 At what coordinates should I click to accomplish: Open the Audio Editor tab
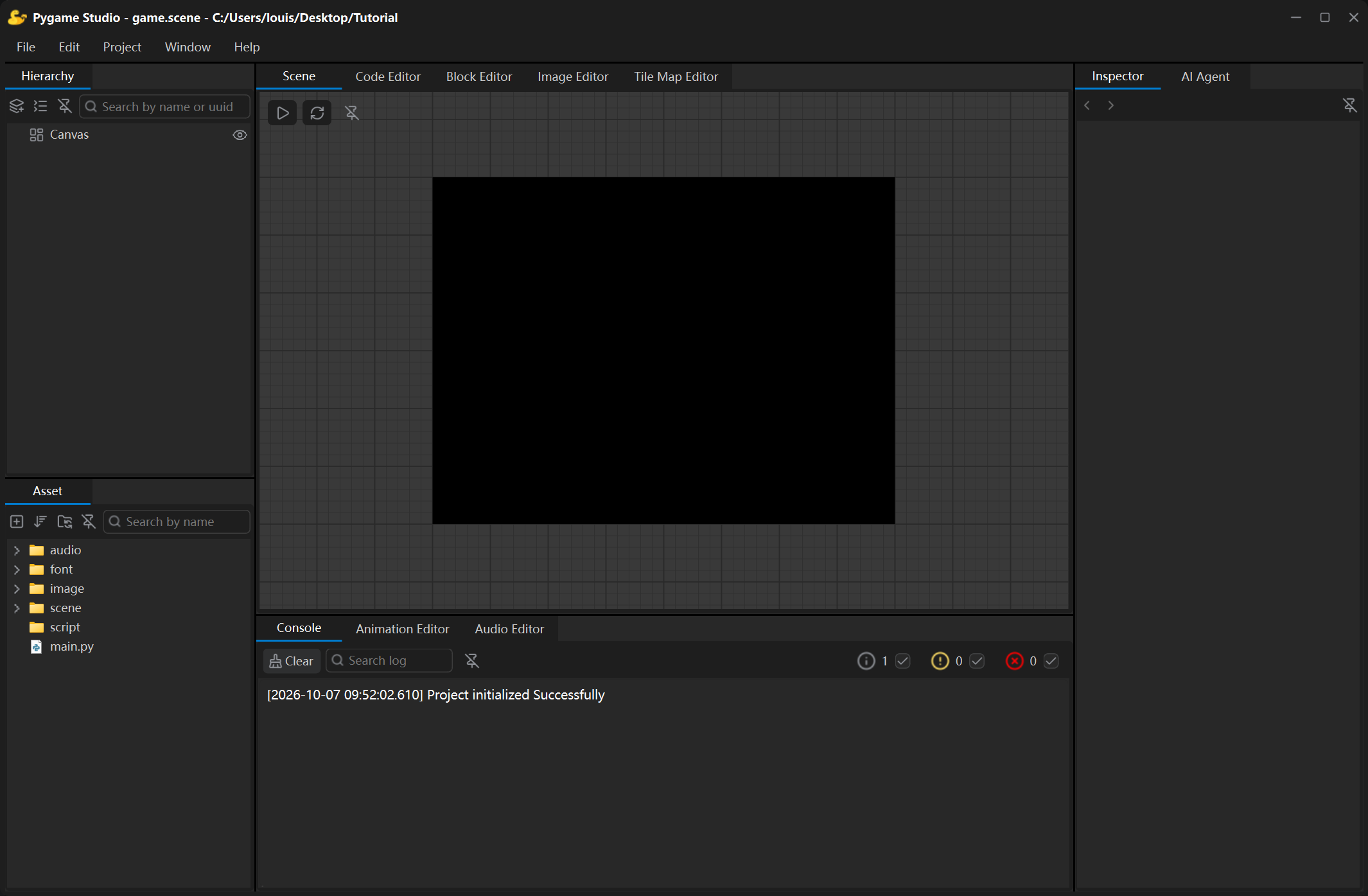509,629
